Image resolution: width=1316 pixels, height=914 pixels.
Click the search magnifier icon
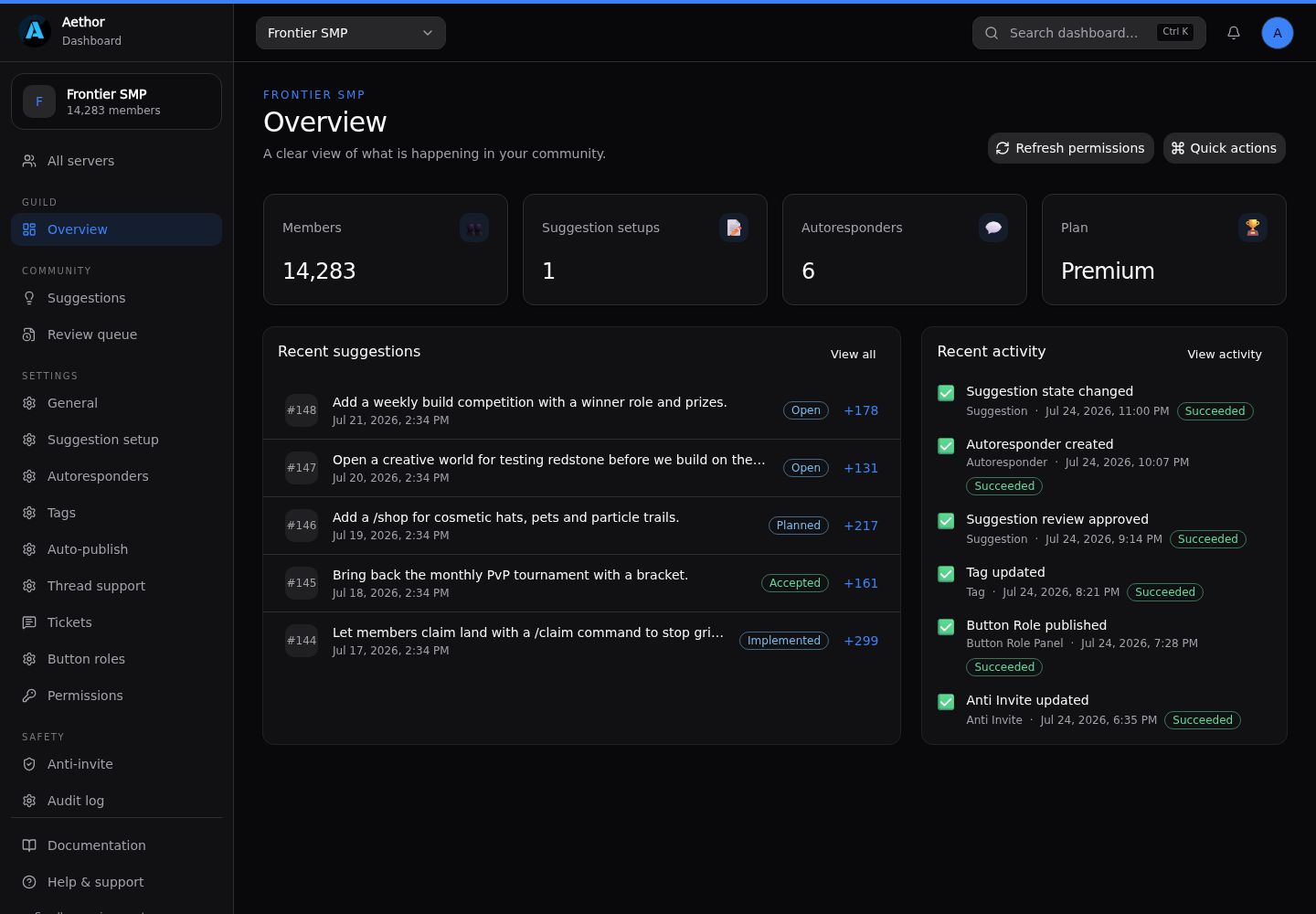click(992, 33)
